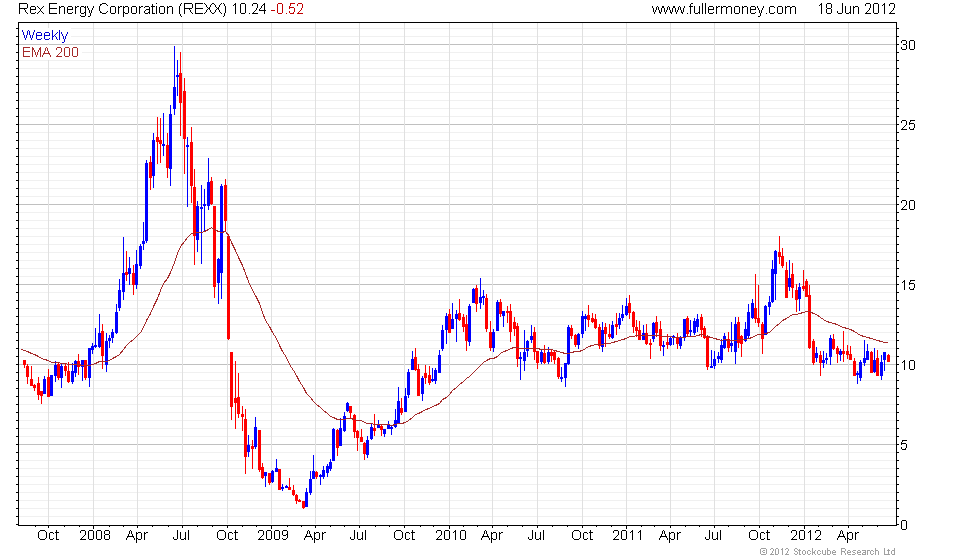Click the y-axis label 25
The image size is (980, 560).
point(908,125)
